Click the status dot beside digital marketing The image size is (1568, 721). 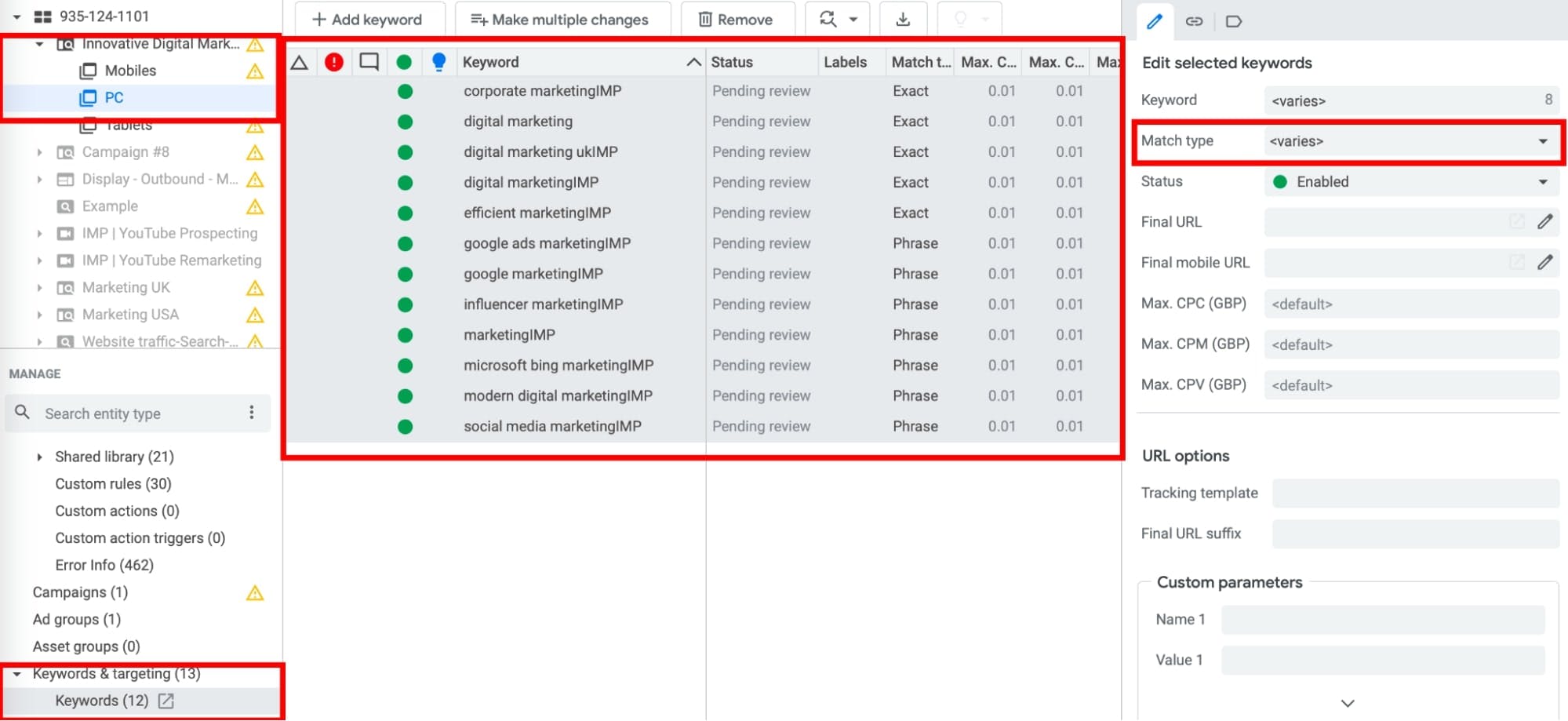click(x=405, y=122)
